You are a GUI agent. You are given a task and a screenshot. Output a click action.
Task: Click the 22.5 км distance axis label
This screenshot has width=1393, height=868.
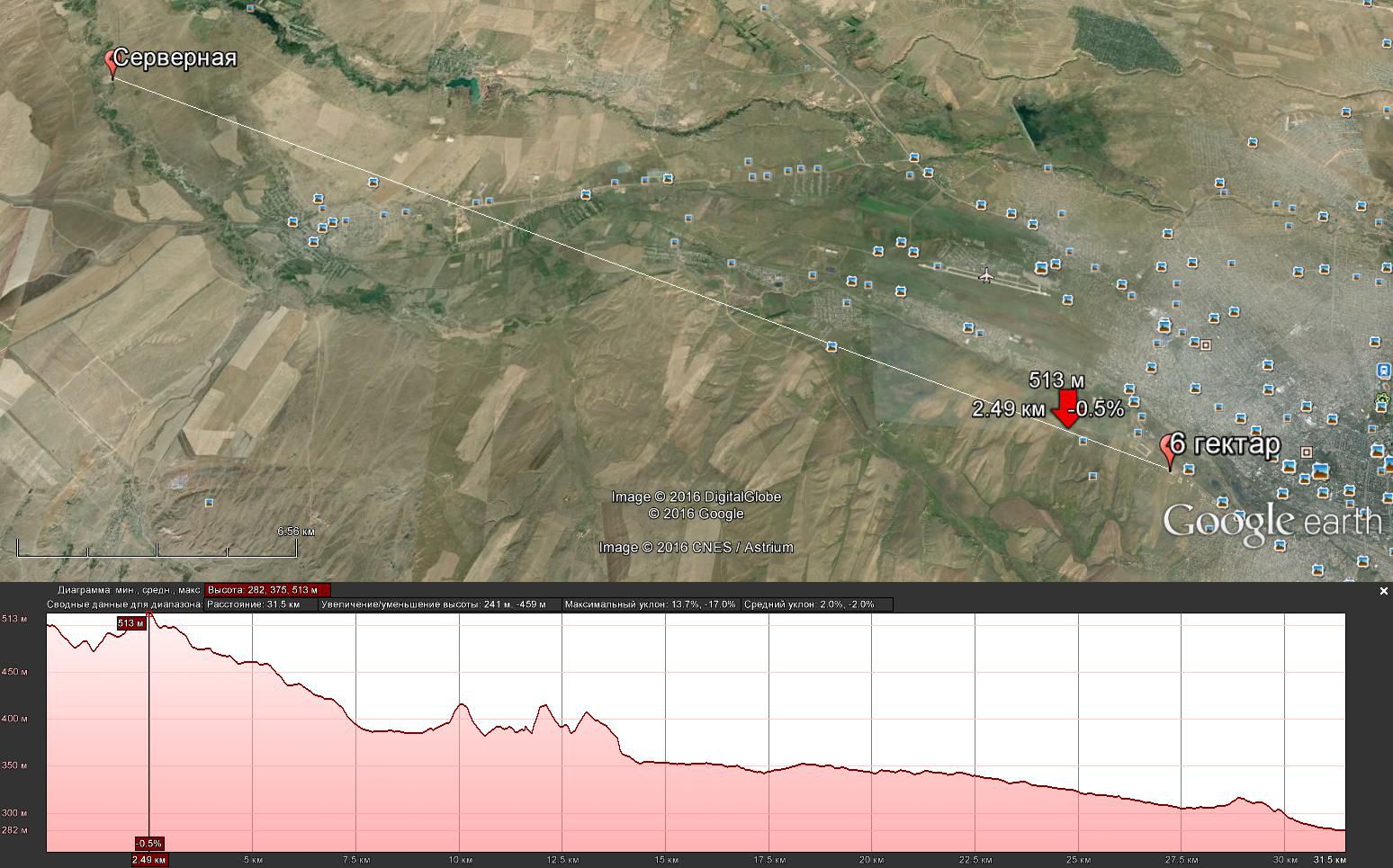(975, 860)
